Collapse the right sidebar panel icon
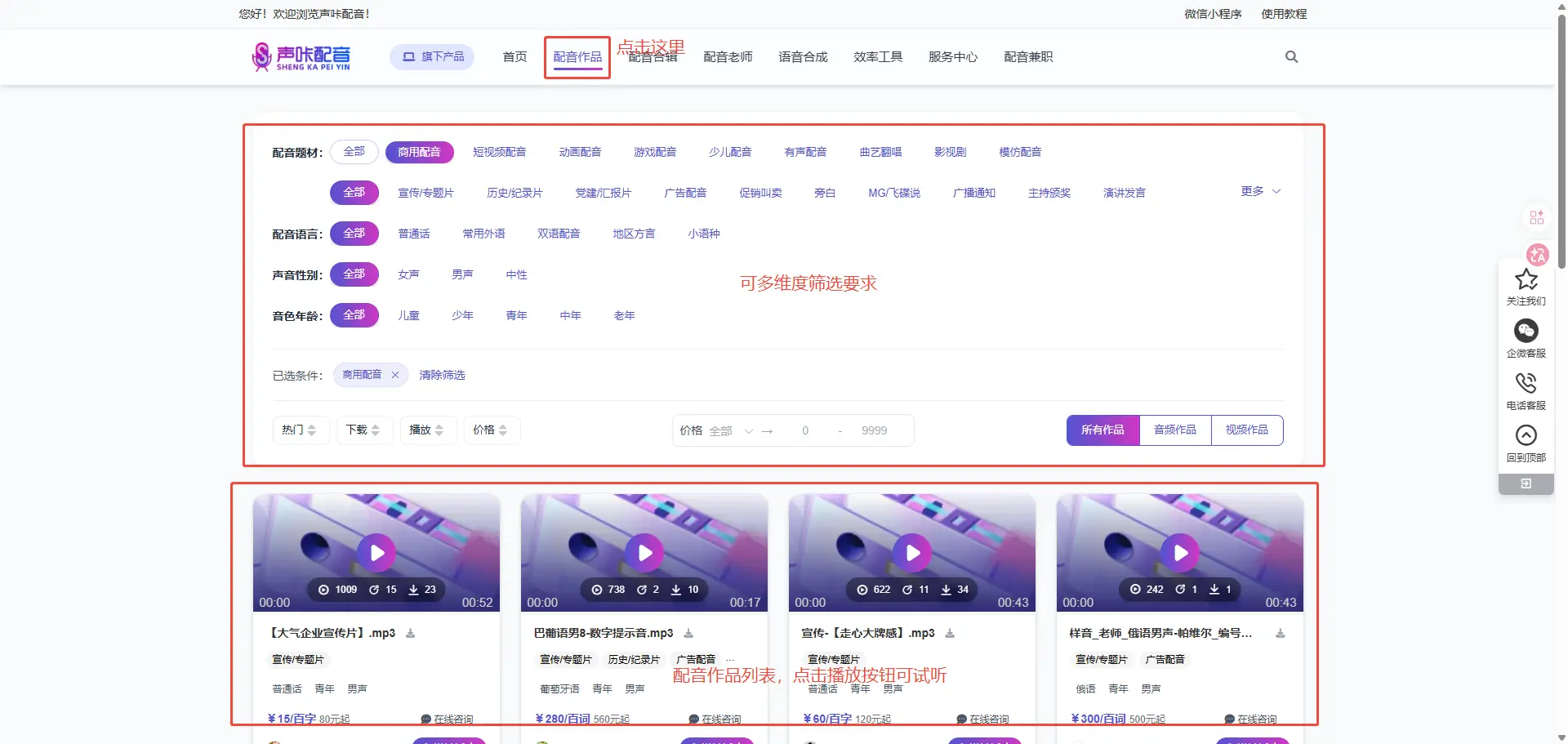The width and height of the screenshot is (1568, 744). pos(1526,484)
